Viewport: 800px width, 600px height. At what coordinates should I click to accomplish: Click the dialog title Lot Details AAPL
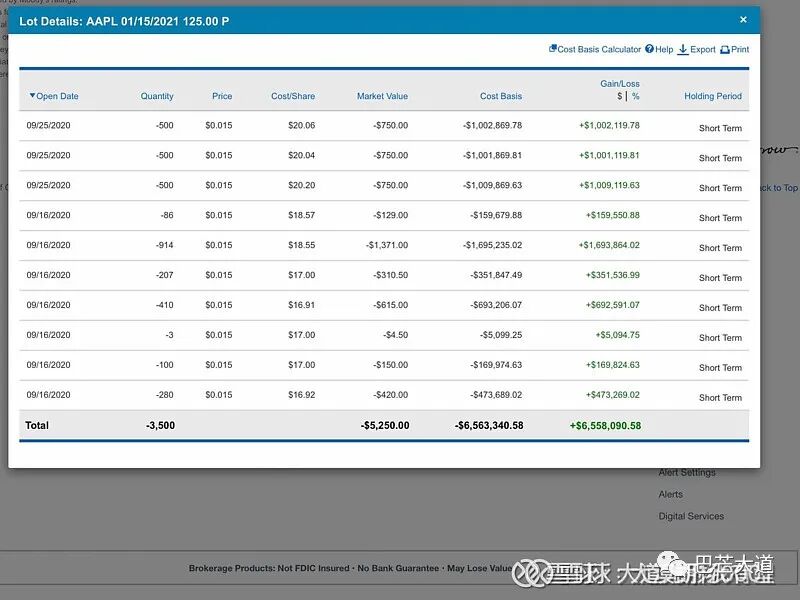pos(124,21)
